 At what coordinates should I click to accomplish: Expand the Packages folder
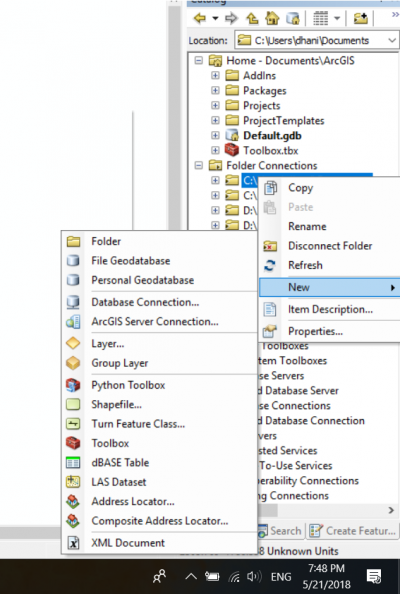215,91
